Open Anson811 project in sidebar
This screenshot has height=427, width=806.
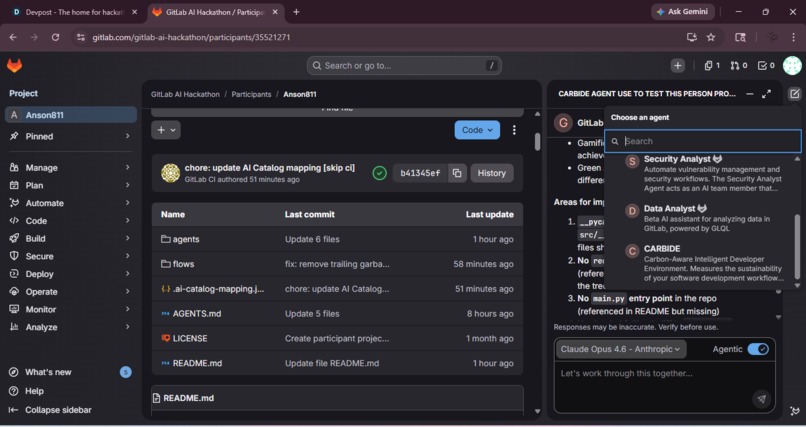tap(71, 115)
